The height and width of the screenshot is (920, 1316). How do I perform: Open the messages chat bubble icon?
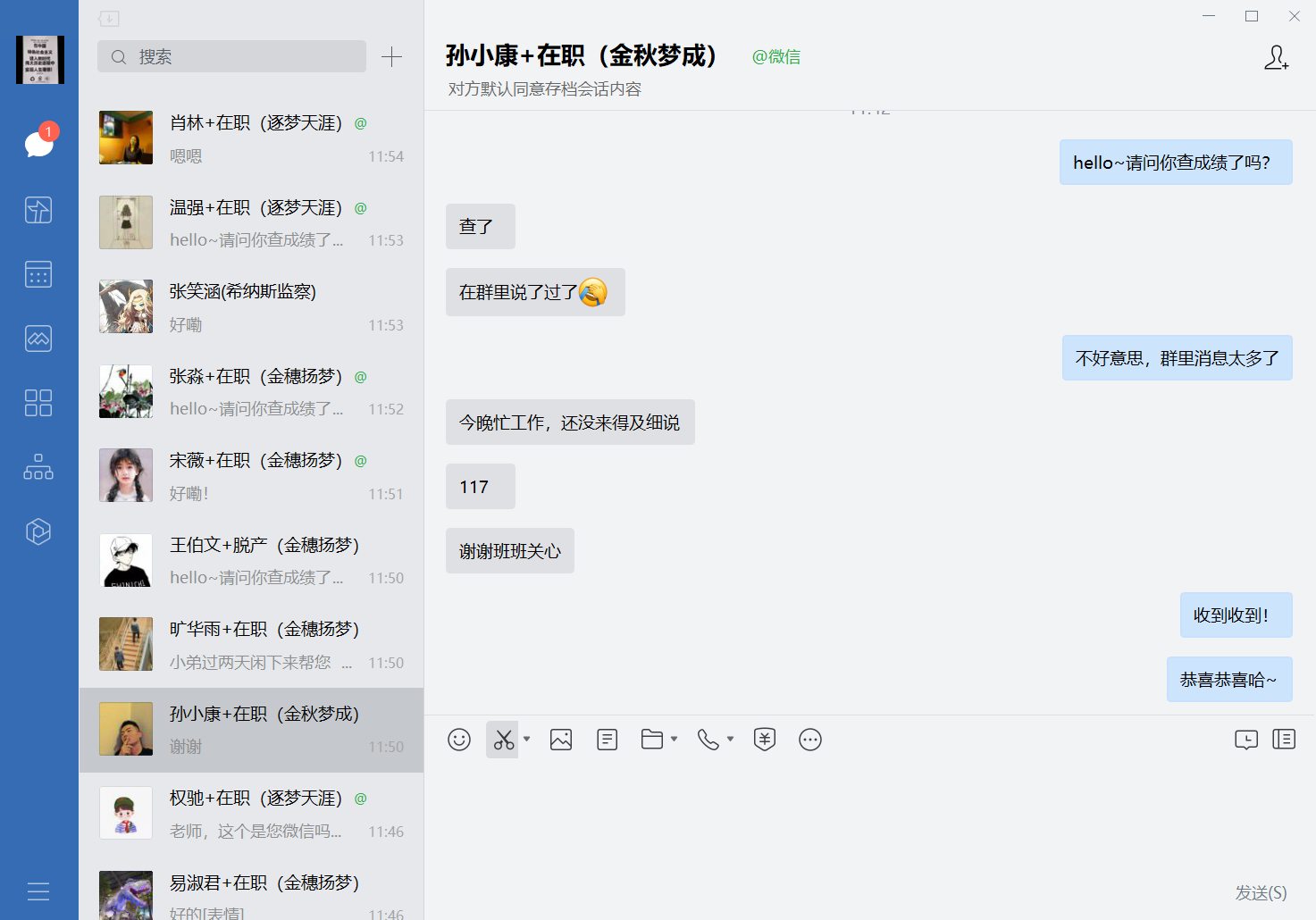(38, 143)
